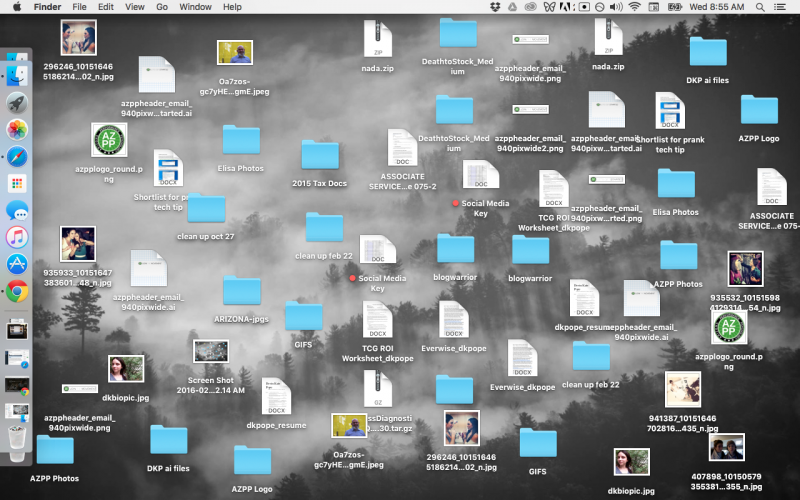This screenshot has height=500, width=800.
Task: Click the Dropbox menu bar icon
Action: tap(496, 7)
